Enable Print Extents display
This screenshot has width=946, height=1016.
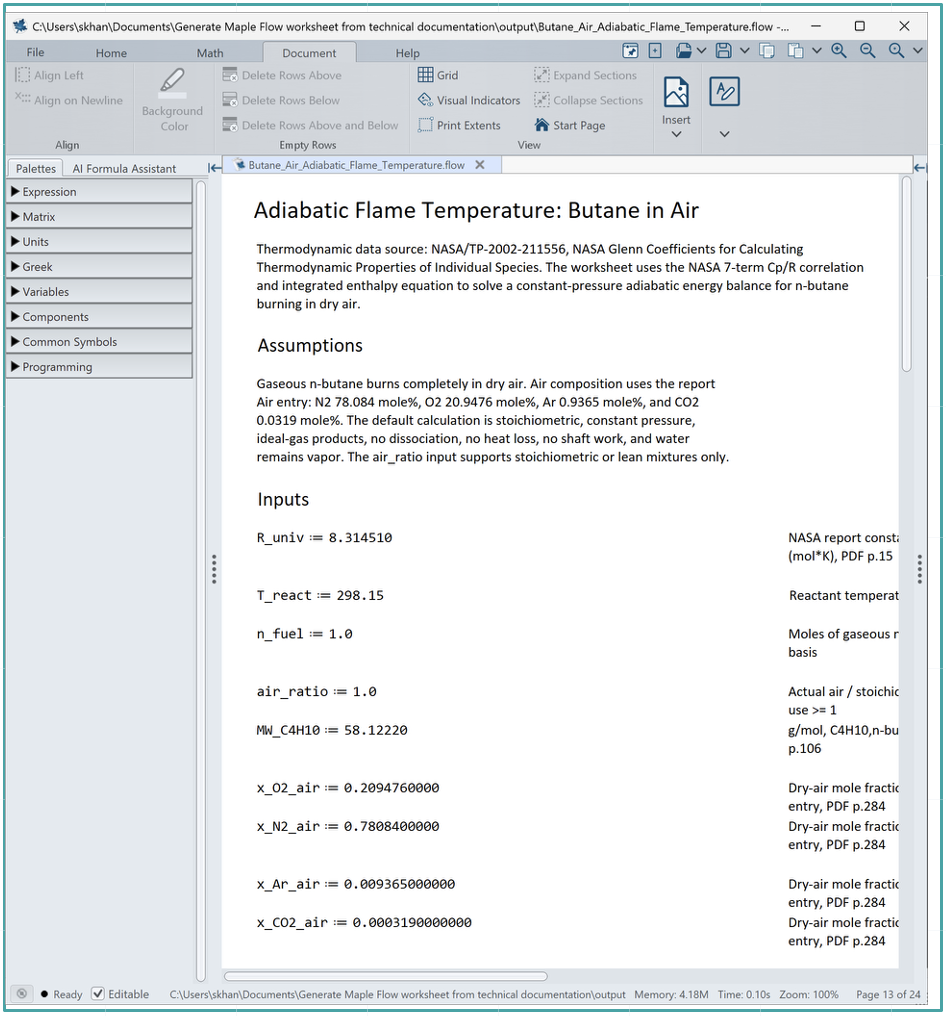tap(459, 125)
